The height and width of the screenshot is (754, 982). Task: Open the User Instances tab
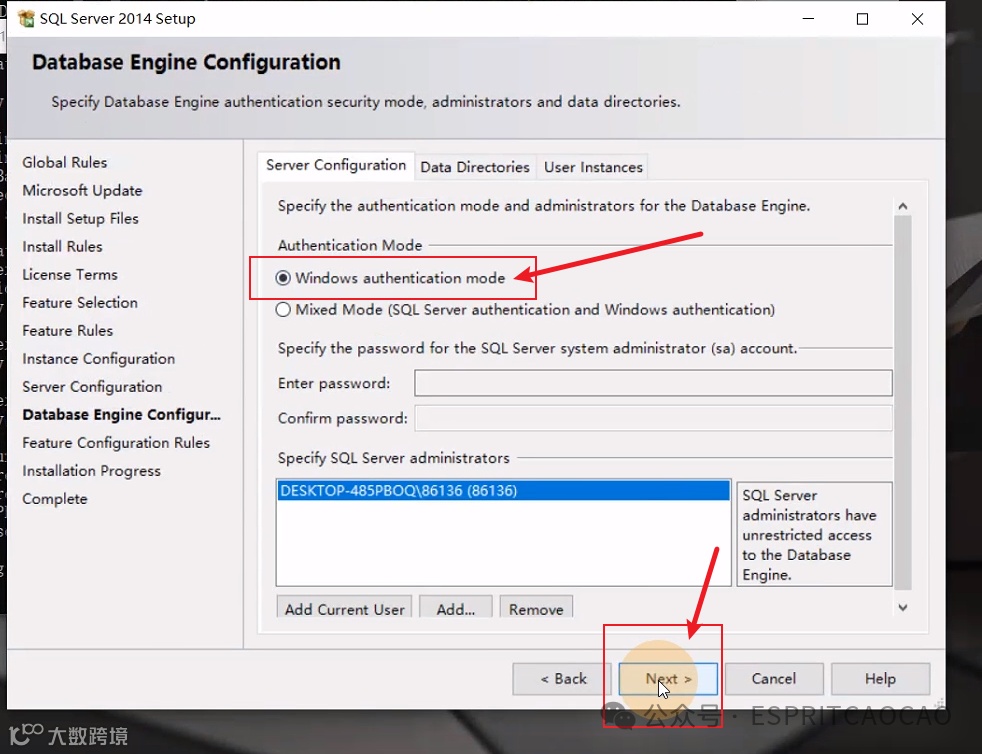point(593,167)
